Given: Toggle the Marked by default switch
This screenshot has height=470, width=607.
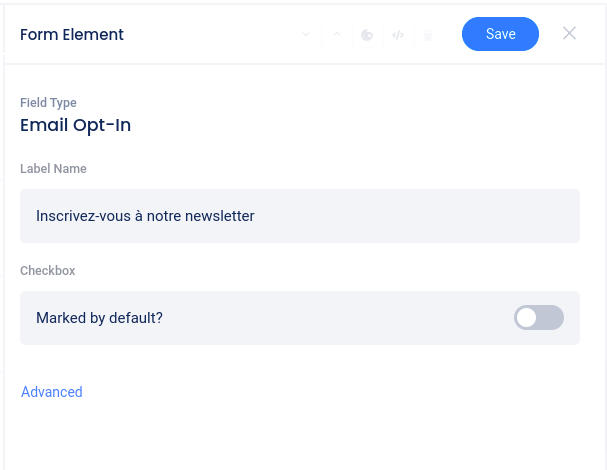Looking at the screenshot, I should [x=539, y=318].
